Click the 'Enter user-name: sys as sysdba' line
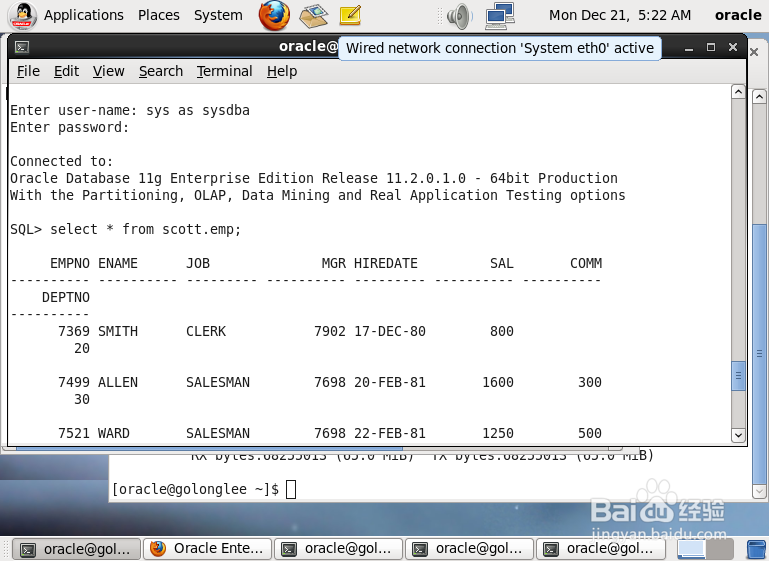Viewport: 769px width, 561px height. [x=129, y=110]
